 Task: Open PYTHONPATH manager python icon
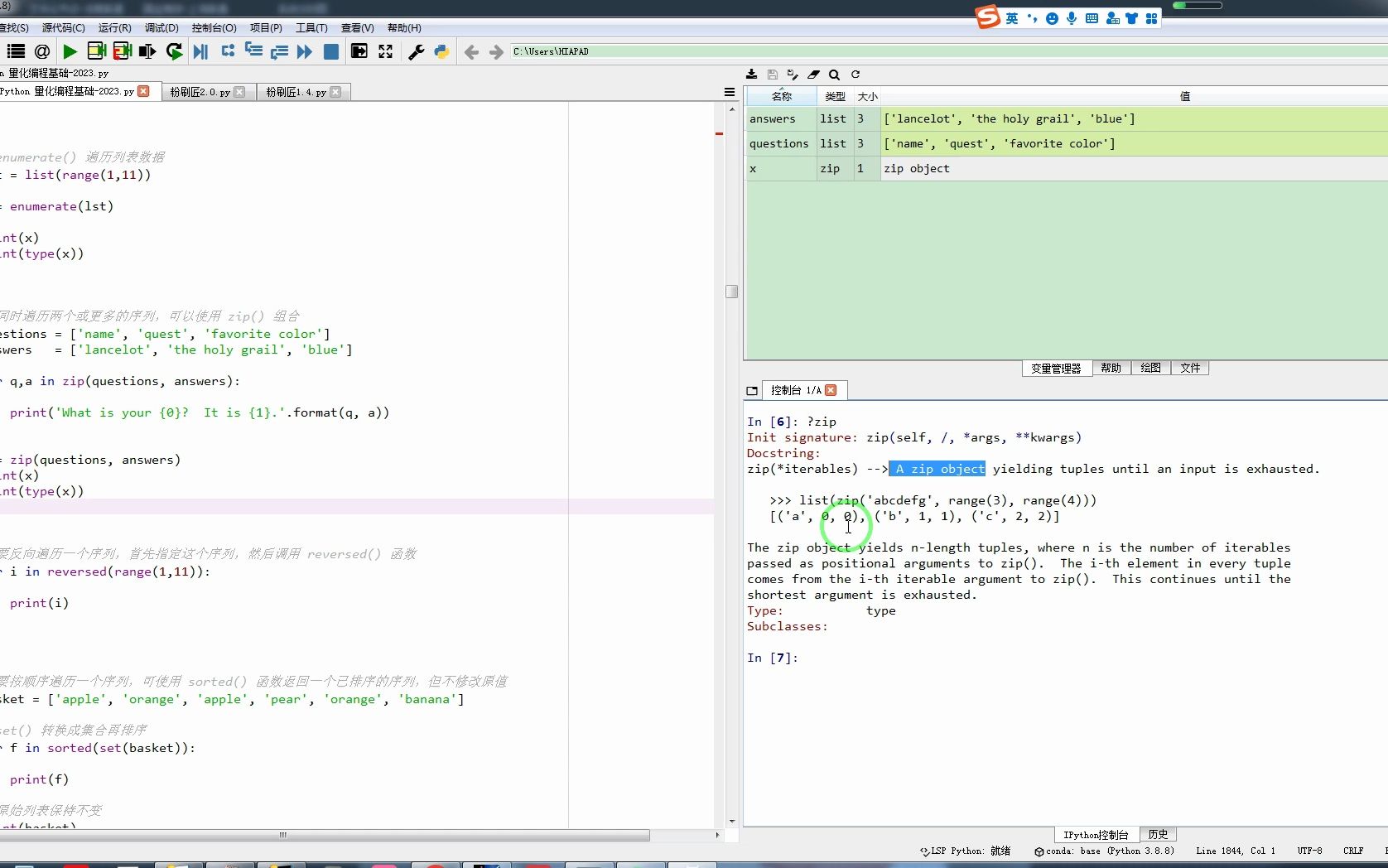(x=441, y=51)
